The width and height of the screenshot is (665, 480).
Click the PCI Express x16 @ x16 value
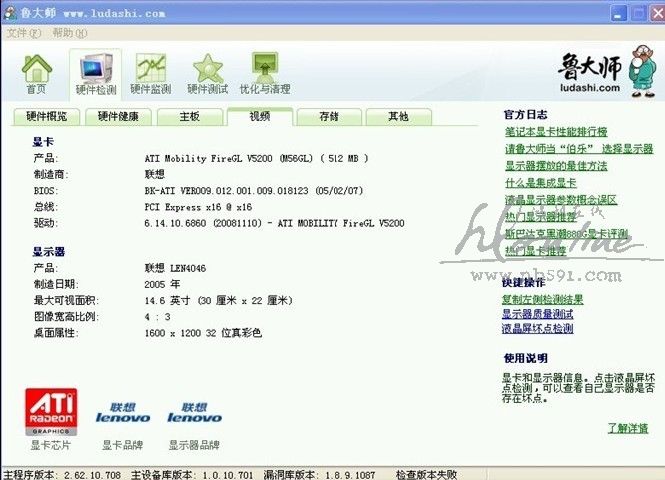(198, 207)
